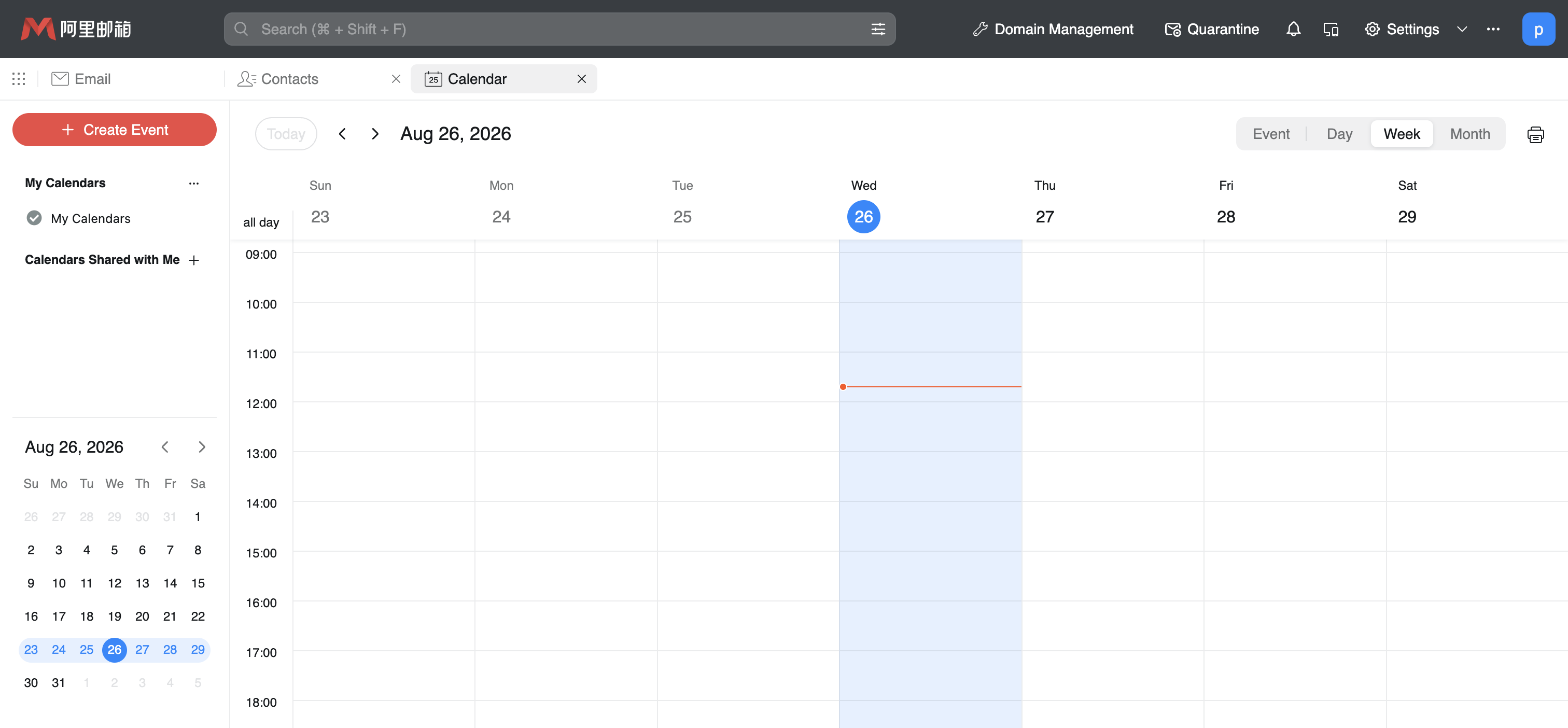The height and width of the screenshot is (728, 1568).
Task: Open Settings from the top bar
Action: coord(1402,29)
